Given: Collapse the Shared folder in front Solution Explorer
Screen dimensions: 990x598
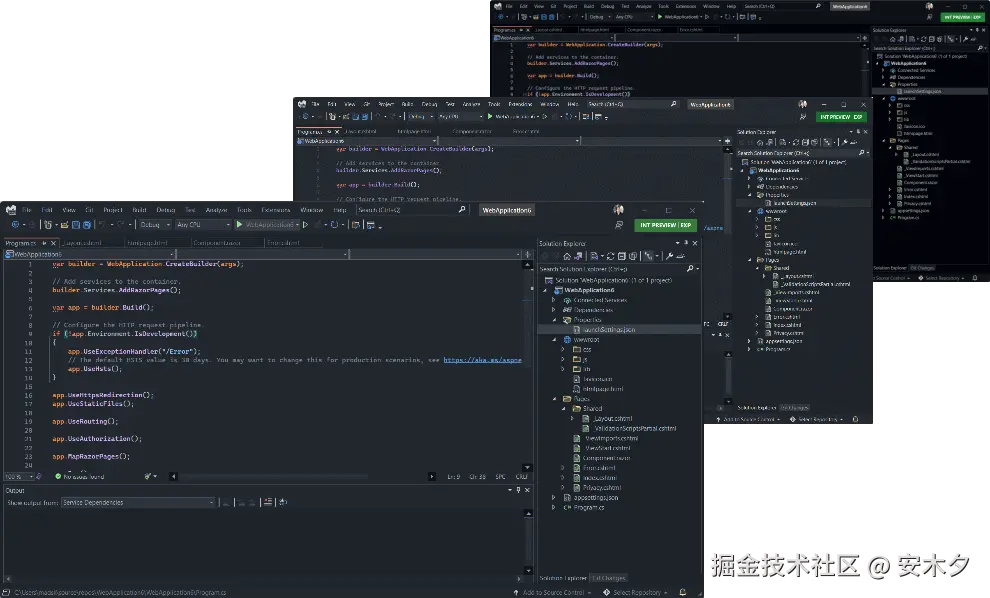Looking at the screenshot, I should click(564, 409).
